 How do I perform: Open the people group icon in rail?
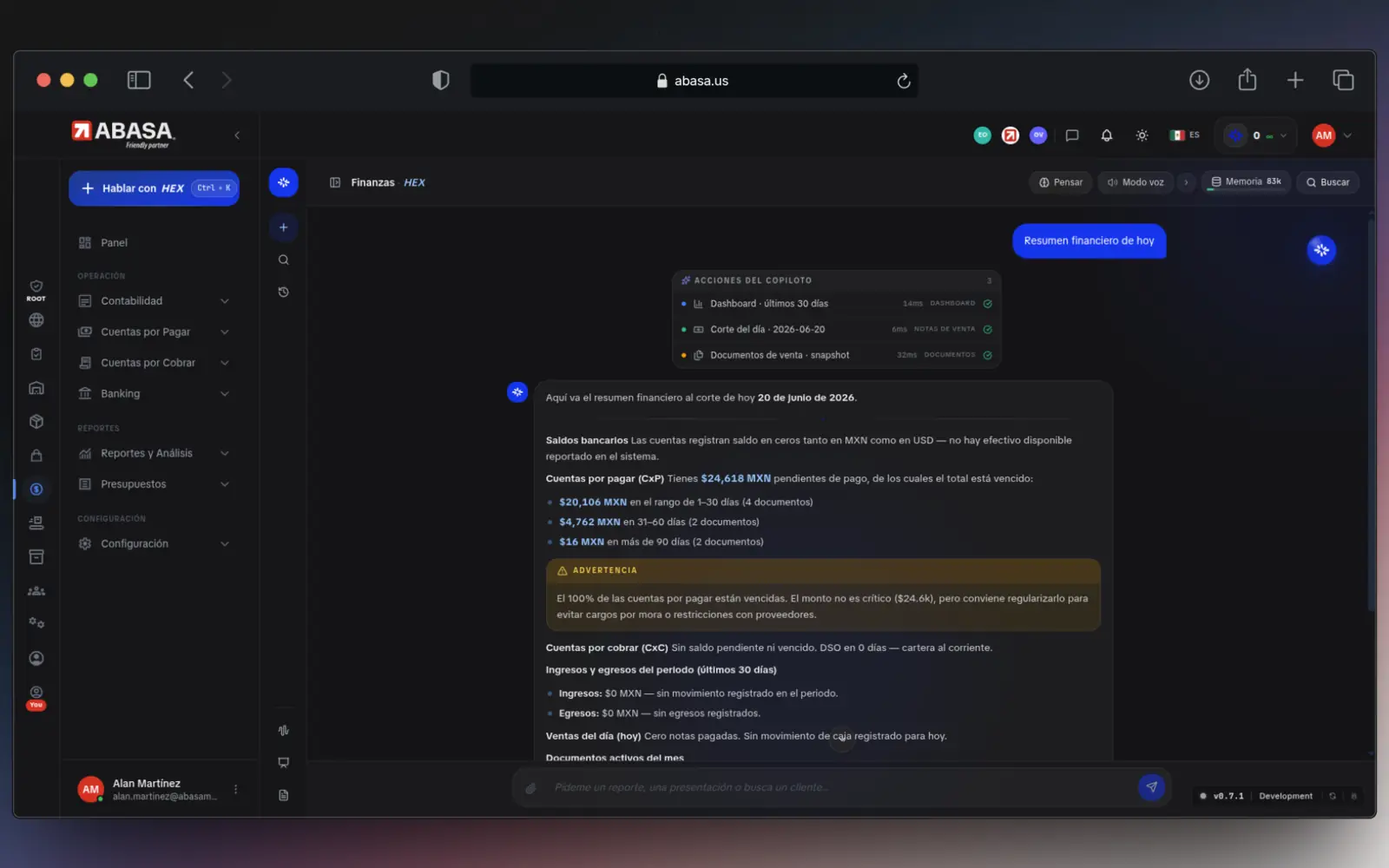(36, 591)
